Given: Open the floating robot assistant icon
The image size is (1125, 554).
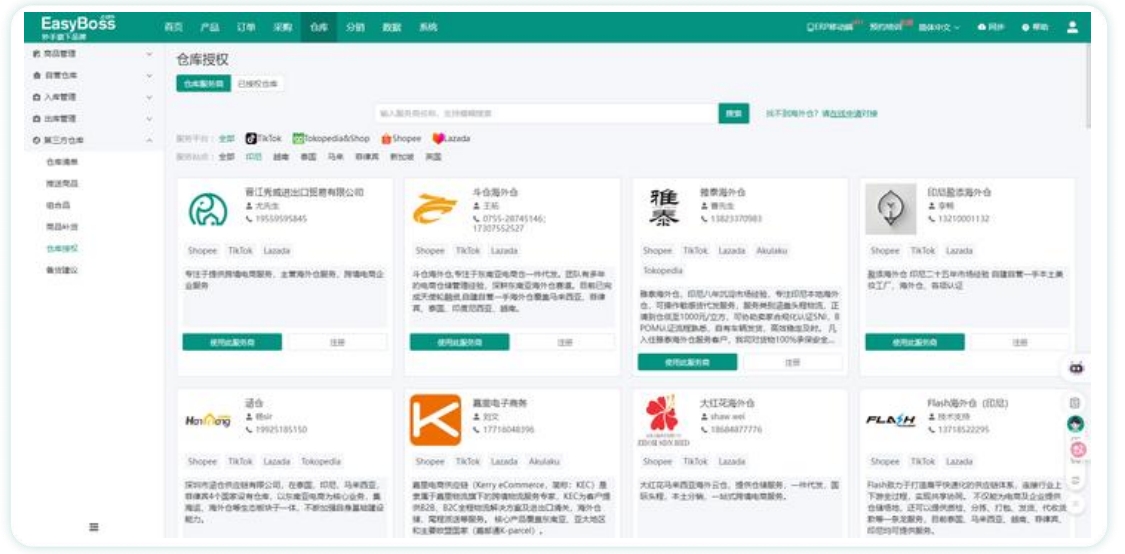Looking at the screenshot, I should click(1076, 368).
